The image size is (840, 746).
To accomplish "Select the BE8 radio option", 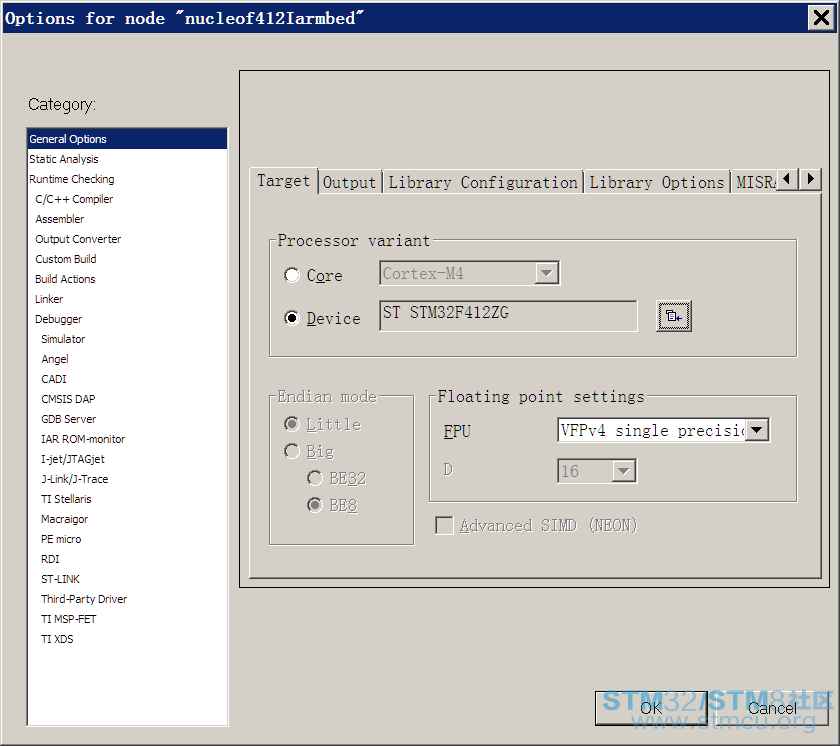I will pos(315,505).
